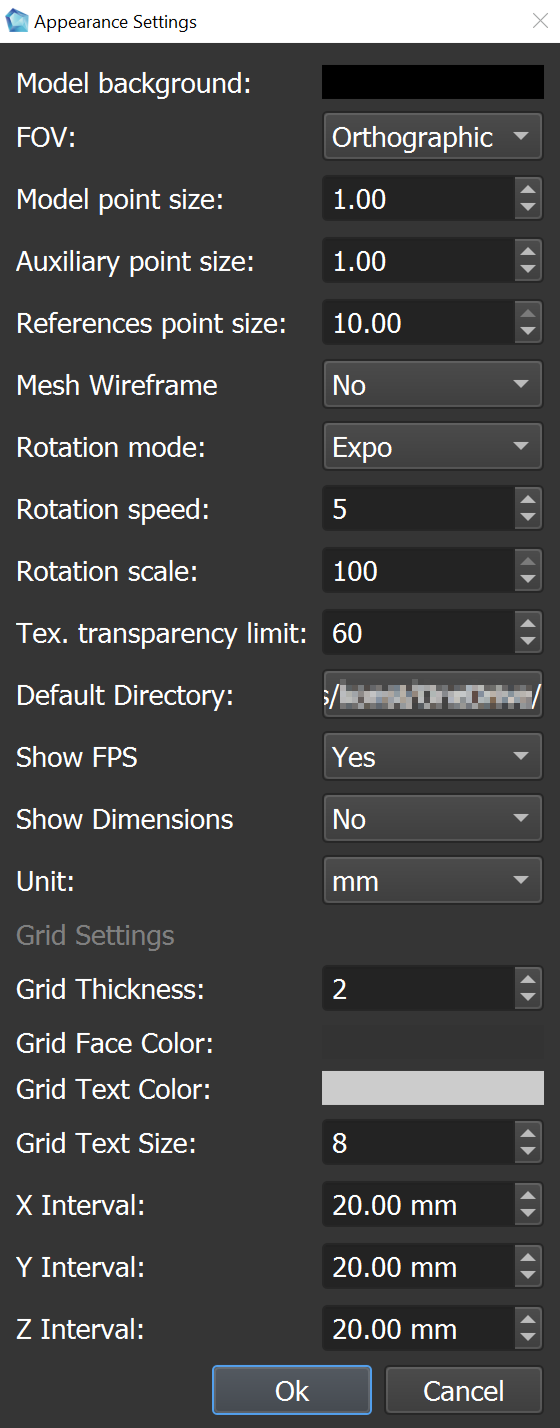
Task: Click the Y Interval 20.00 mm field
Action: 418,1268
